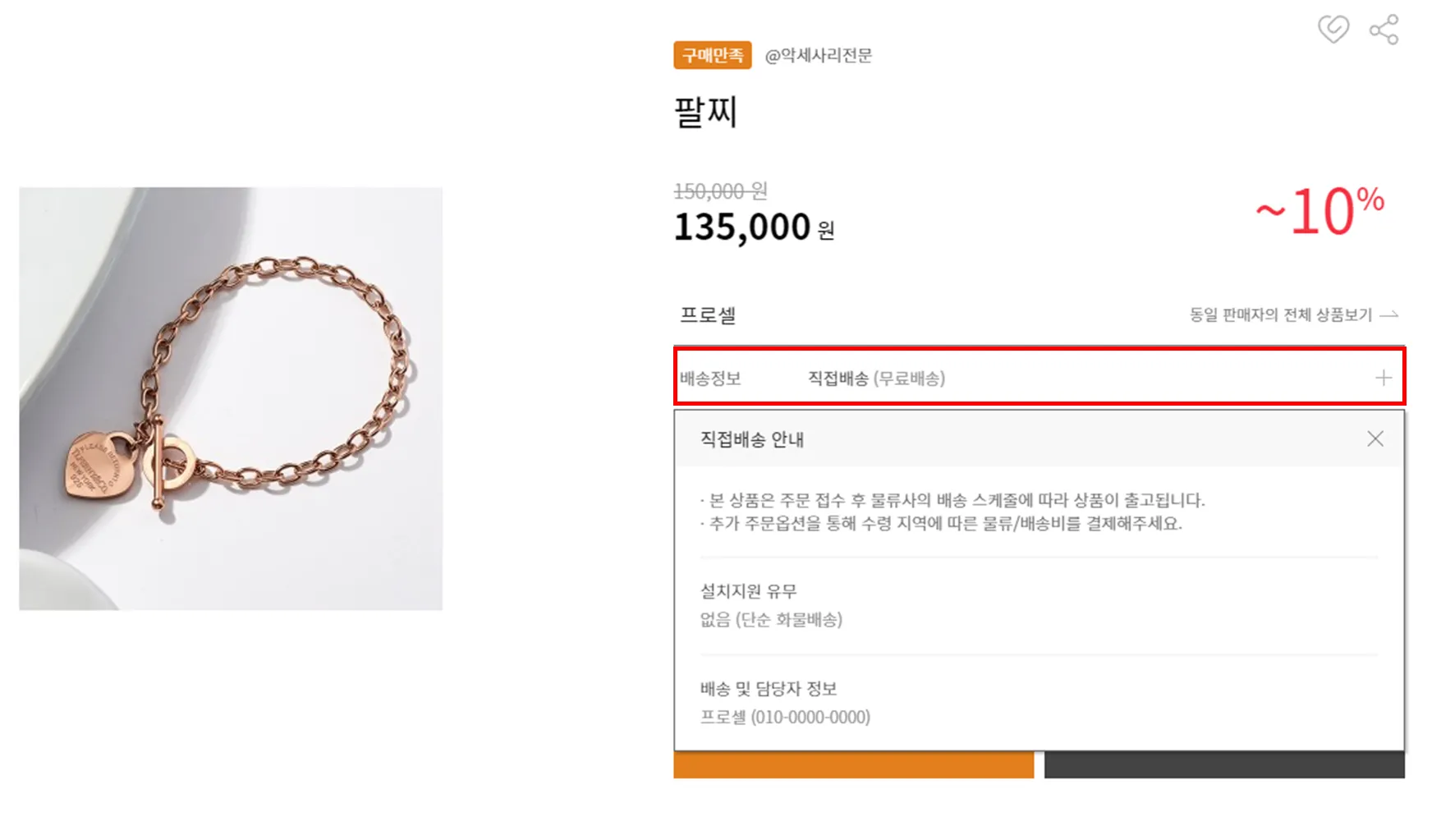Click the 설치지원 유무 heading
This screenshot has width=1441, height=840.
(x=748, y=591)
